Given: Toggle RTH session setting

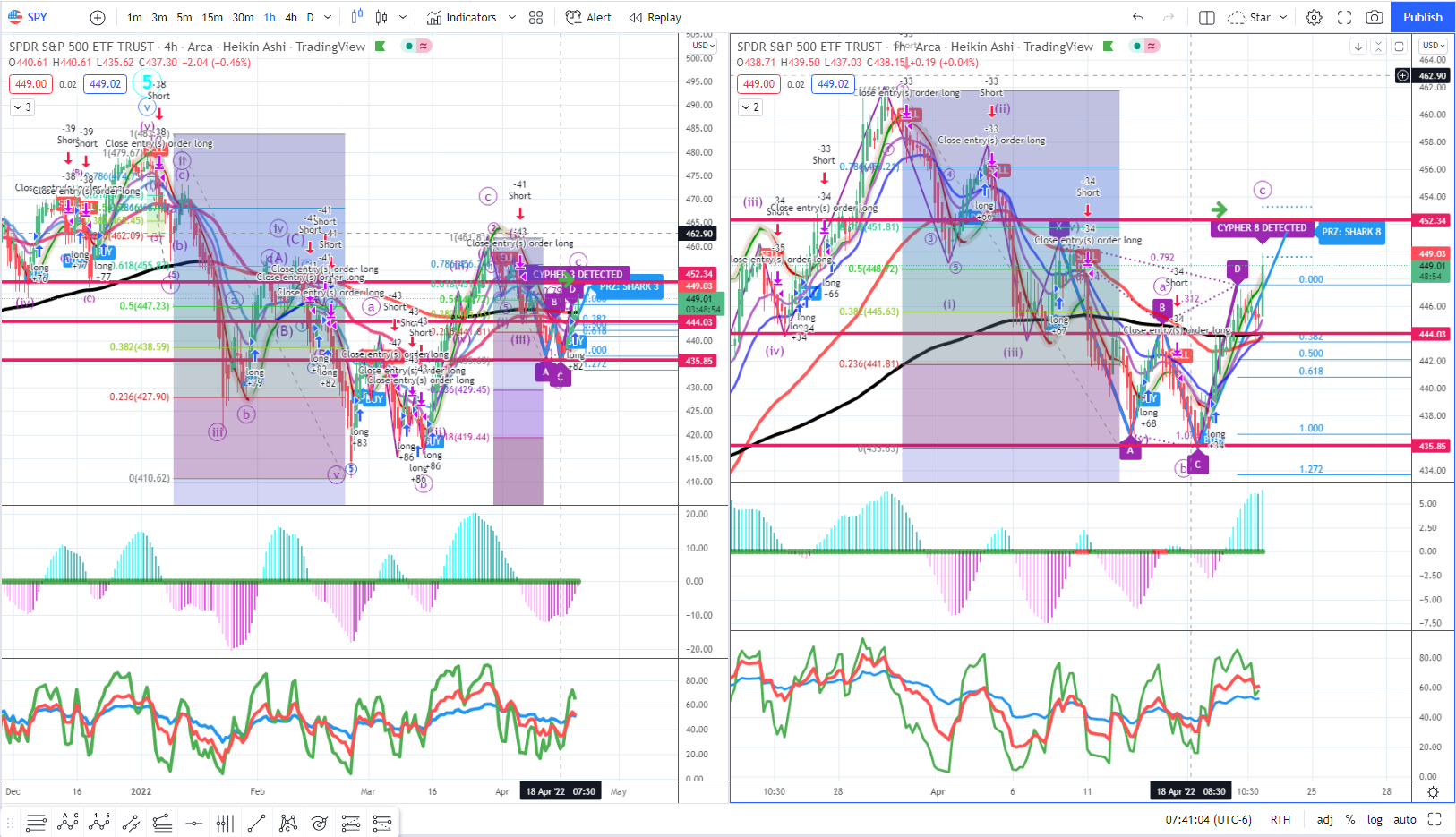Looking at the screenshot, I should (1280, 819).
